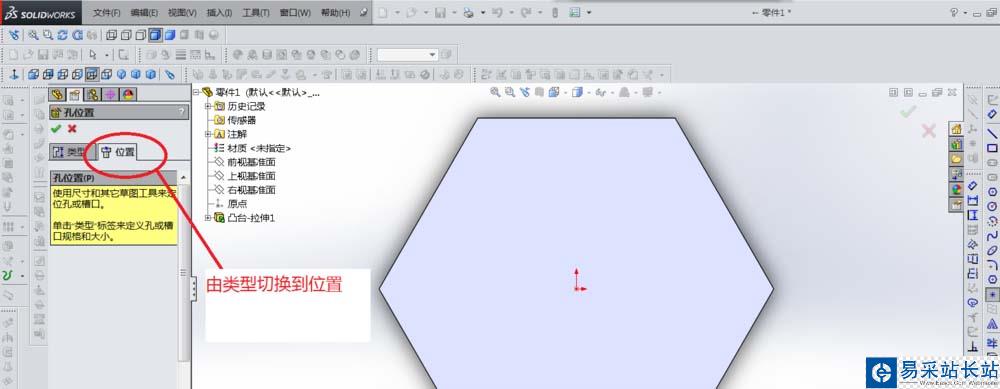
Task: Switch to the Front standard view
Action: point(33,74)
